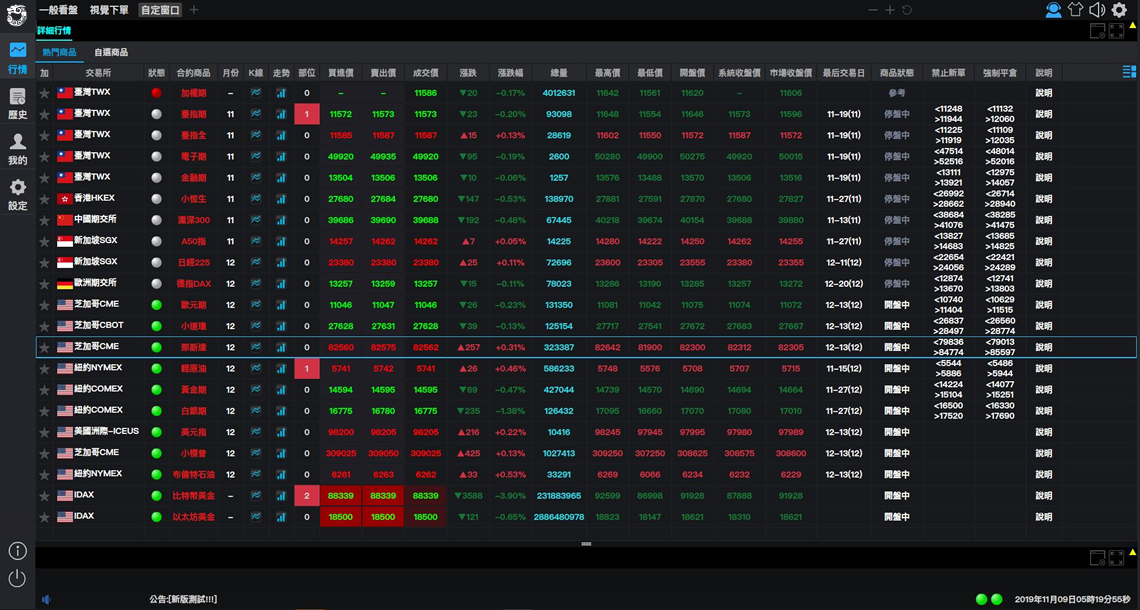Toggle favorite star for 比特幣美金 row

[44, 496]
